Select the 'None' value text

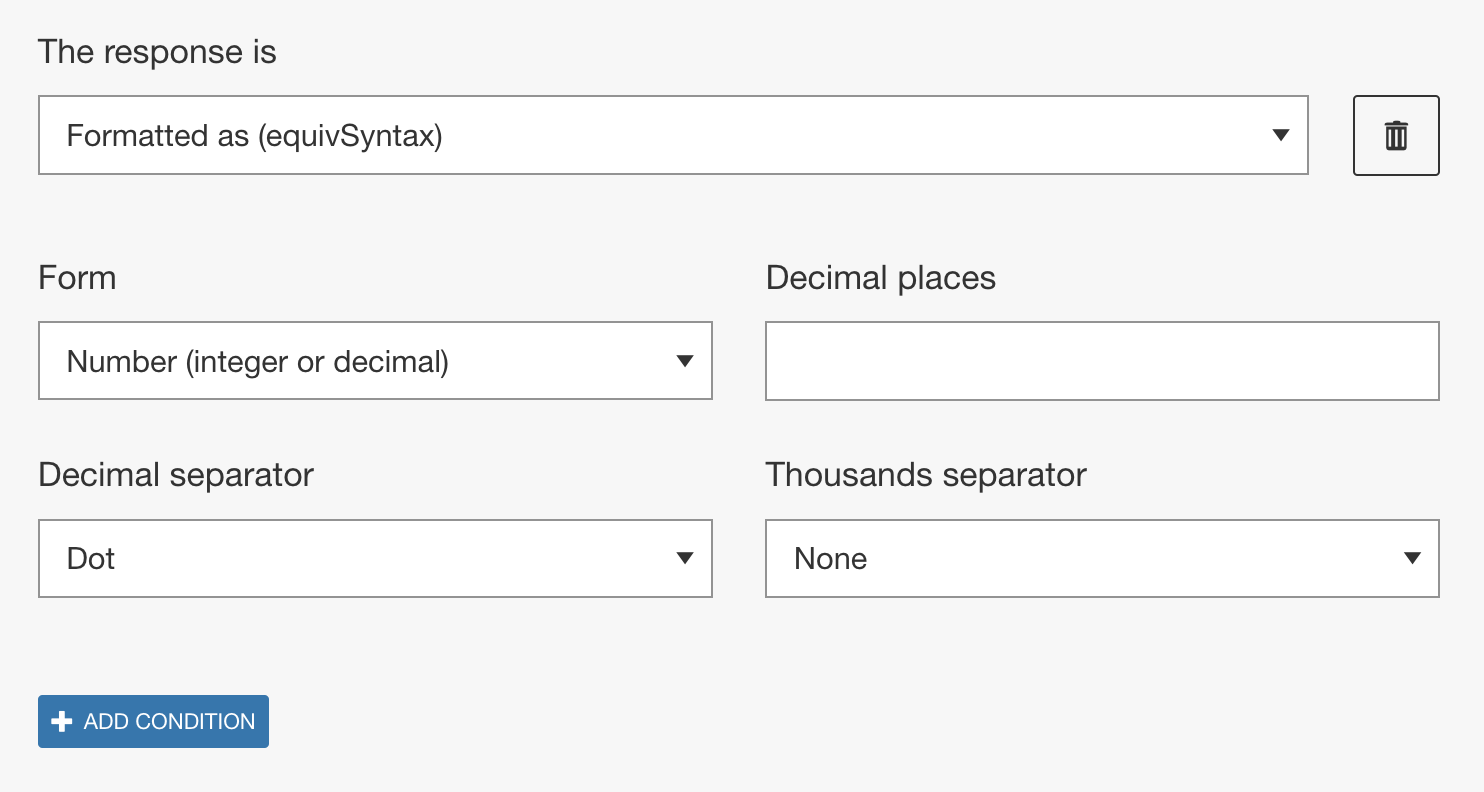[x=830, y=558]
